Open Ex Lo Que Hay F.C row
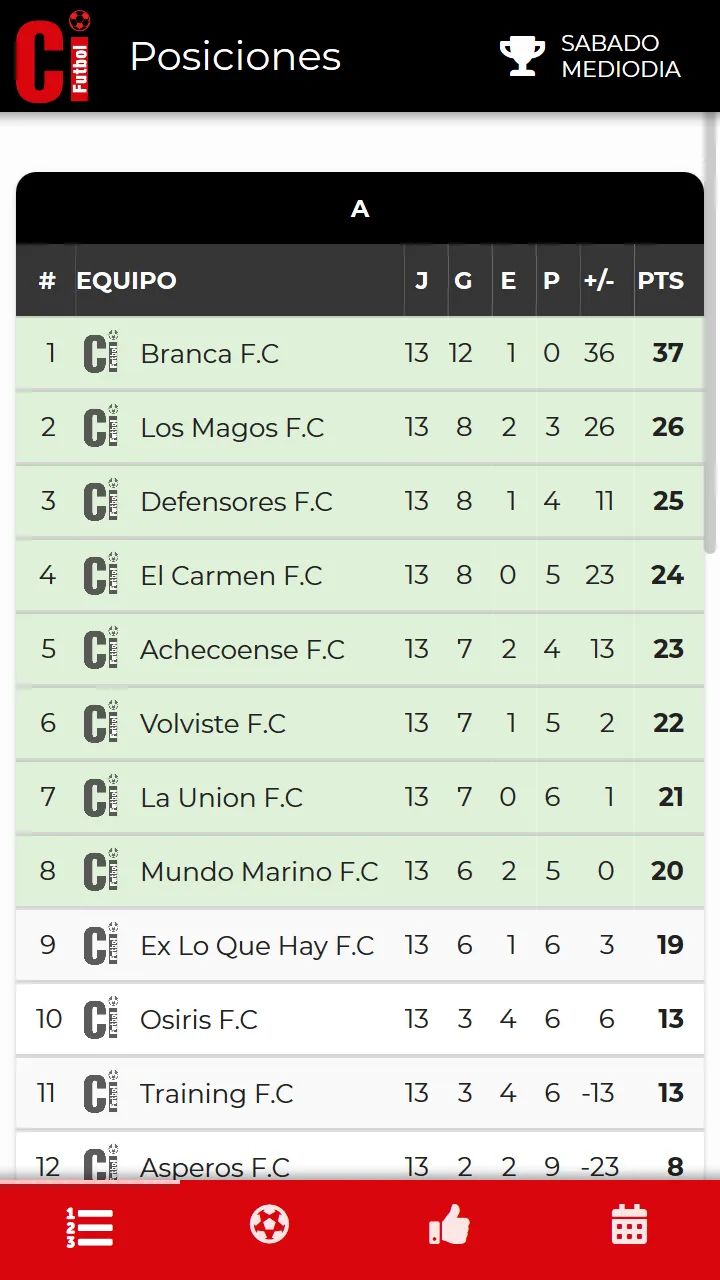This screenshot has height=1280, width=720. pyautogui.click(x=360, y=945)
